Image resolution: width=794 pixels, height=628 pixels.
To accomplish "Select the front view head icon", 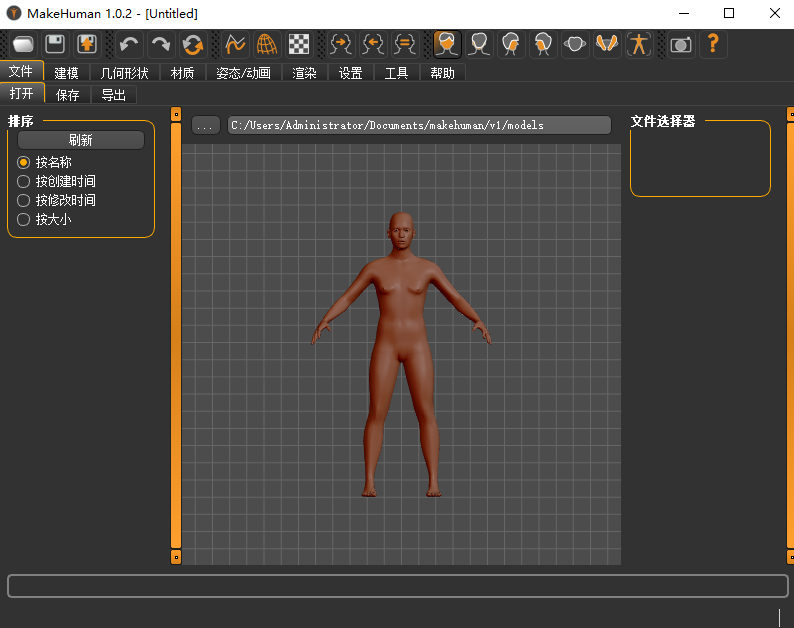I will click(447, 45).
